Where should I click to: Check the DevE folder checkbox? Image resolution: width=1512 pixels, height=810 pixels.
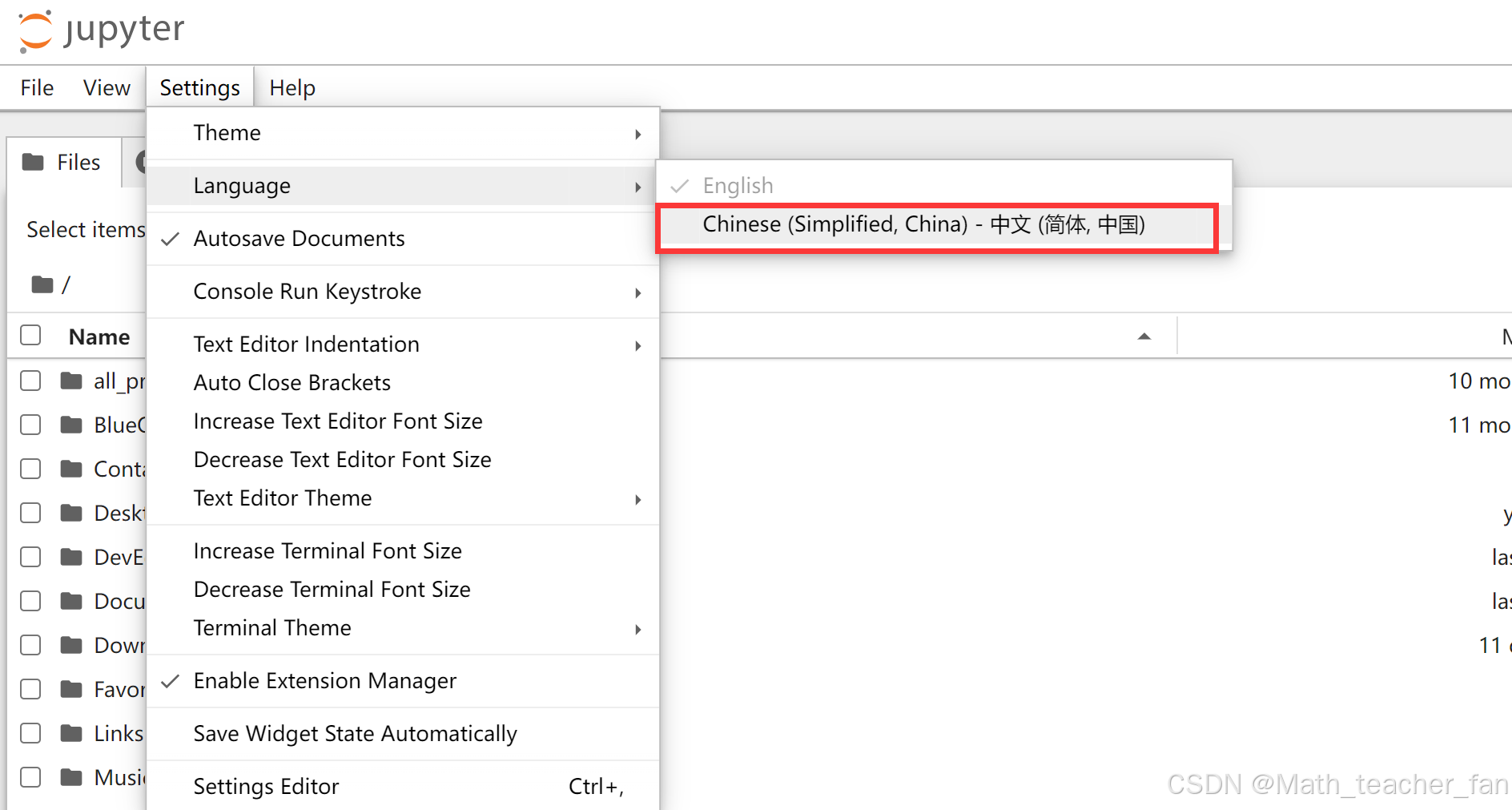click(30, 557)
